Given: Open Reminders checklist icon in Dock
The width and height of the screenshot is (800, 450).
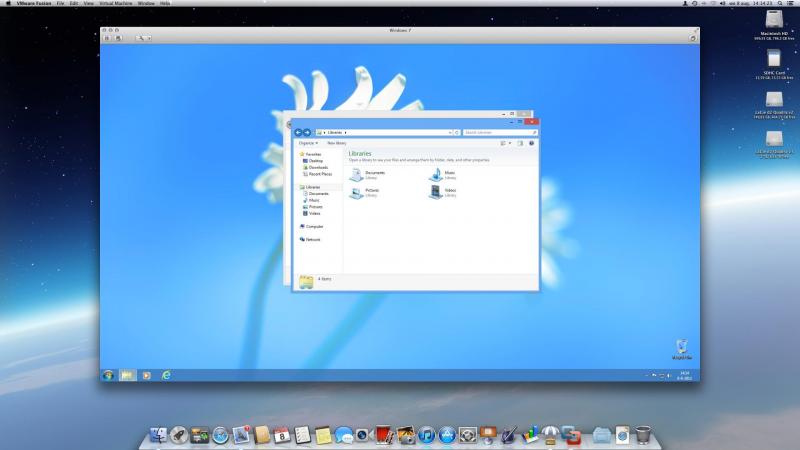Looking at the screenshot, I should point(303,435).
